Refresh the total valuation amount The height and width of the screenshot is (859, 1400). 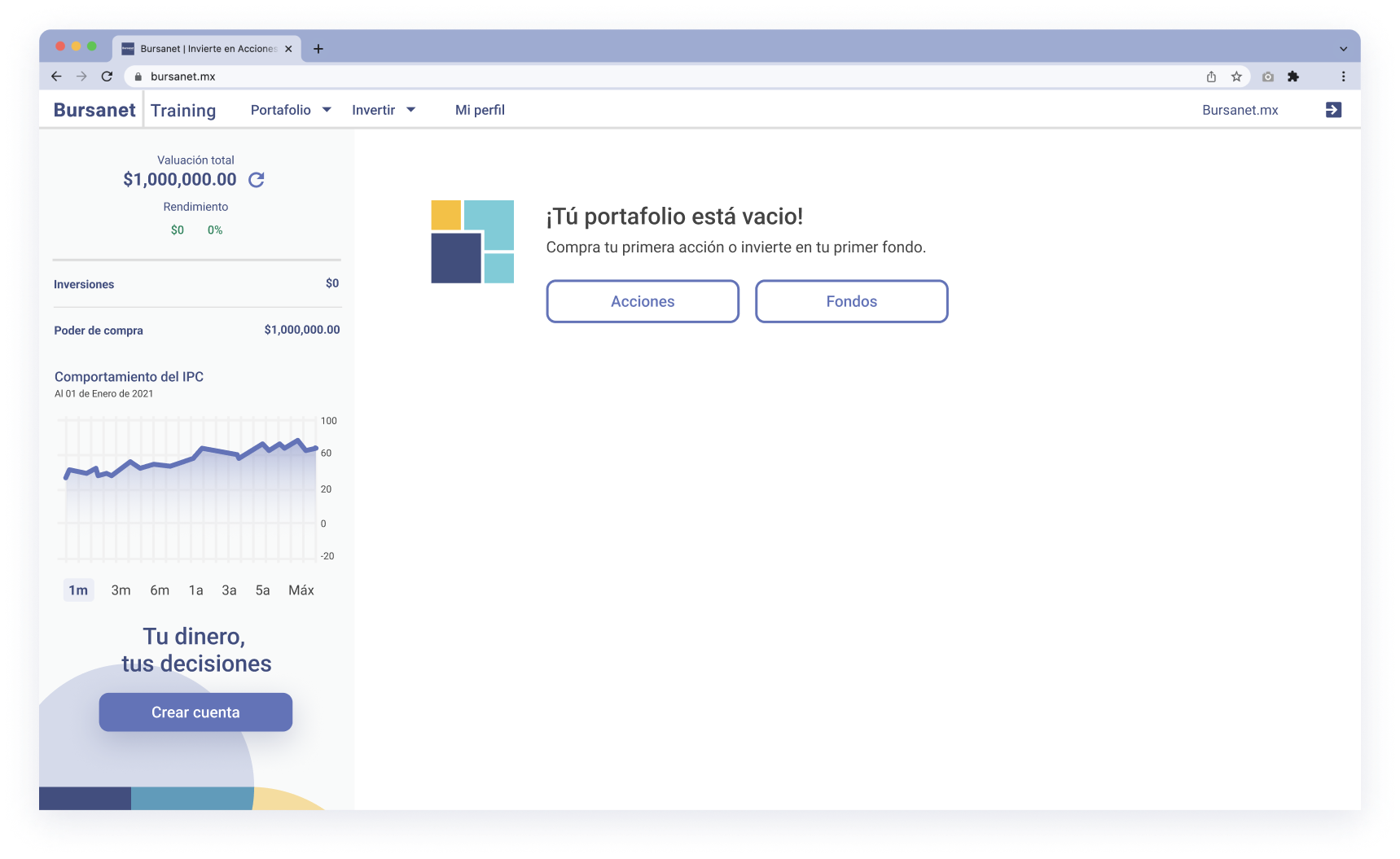256,180
